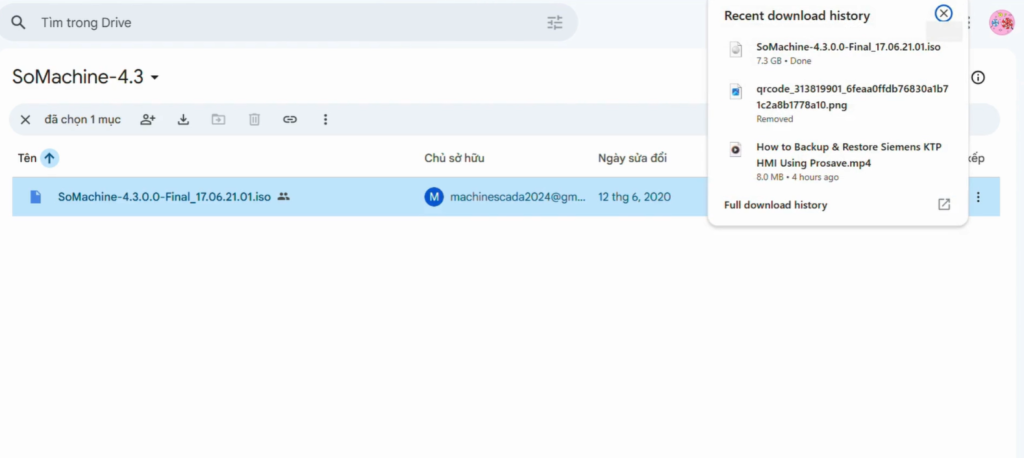Open the Prosave mp4 download entry
The height and width of the screenshot is (458, 1024).
point(848,155)
